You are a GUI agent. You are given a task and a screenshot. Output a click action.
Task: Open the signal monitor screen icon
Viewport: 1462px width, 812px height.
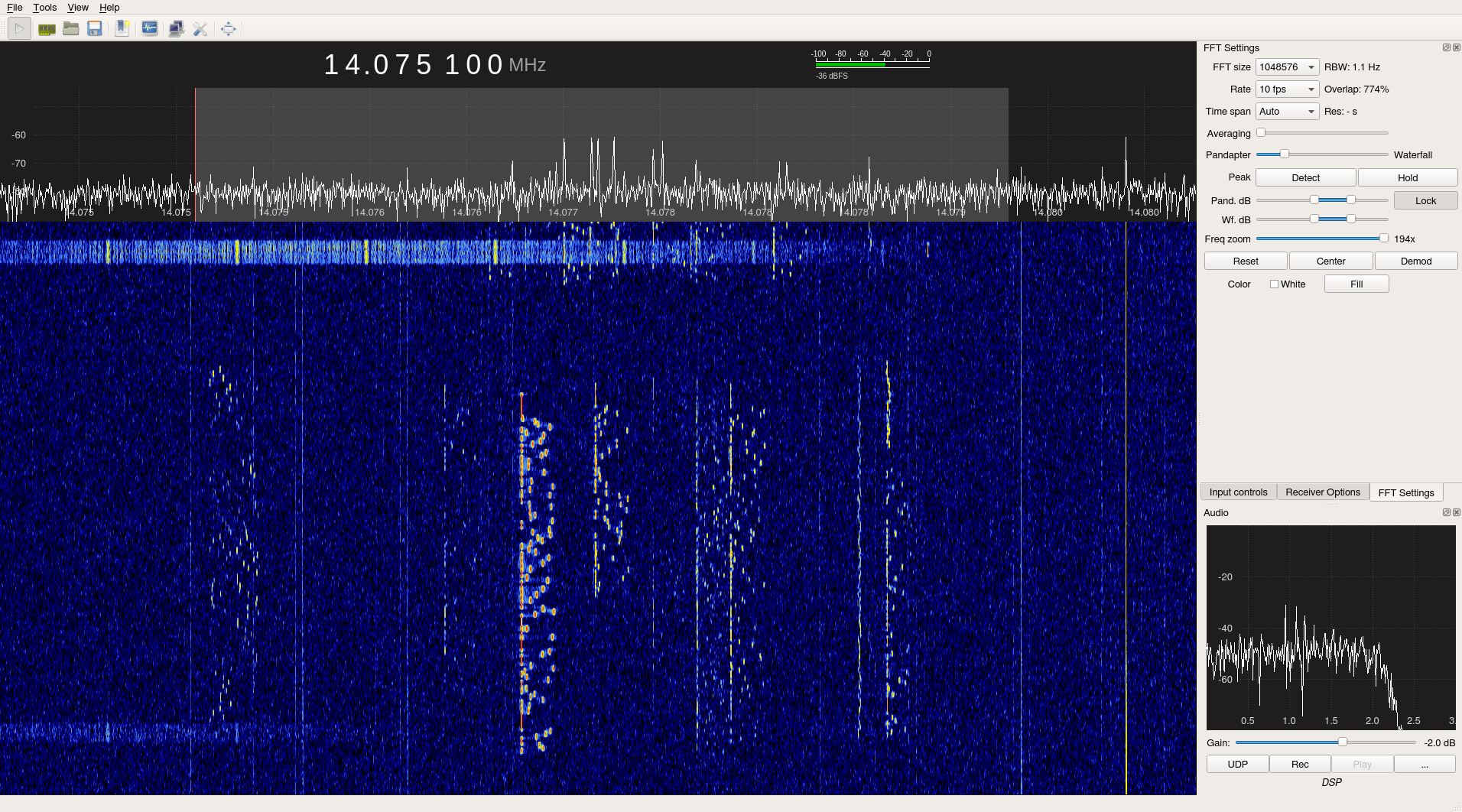[x=150, y=29]
